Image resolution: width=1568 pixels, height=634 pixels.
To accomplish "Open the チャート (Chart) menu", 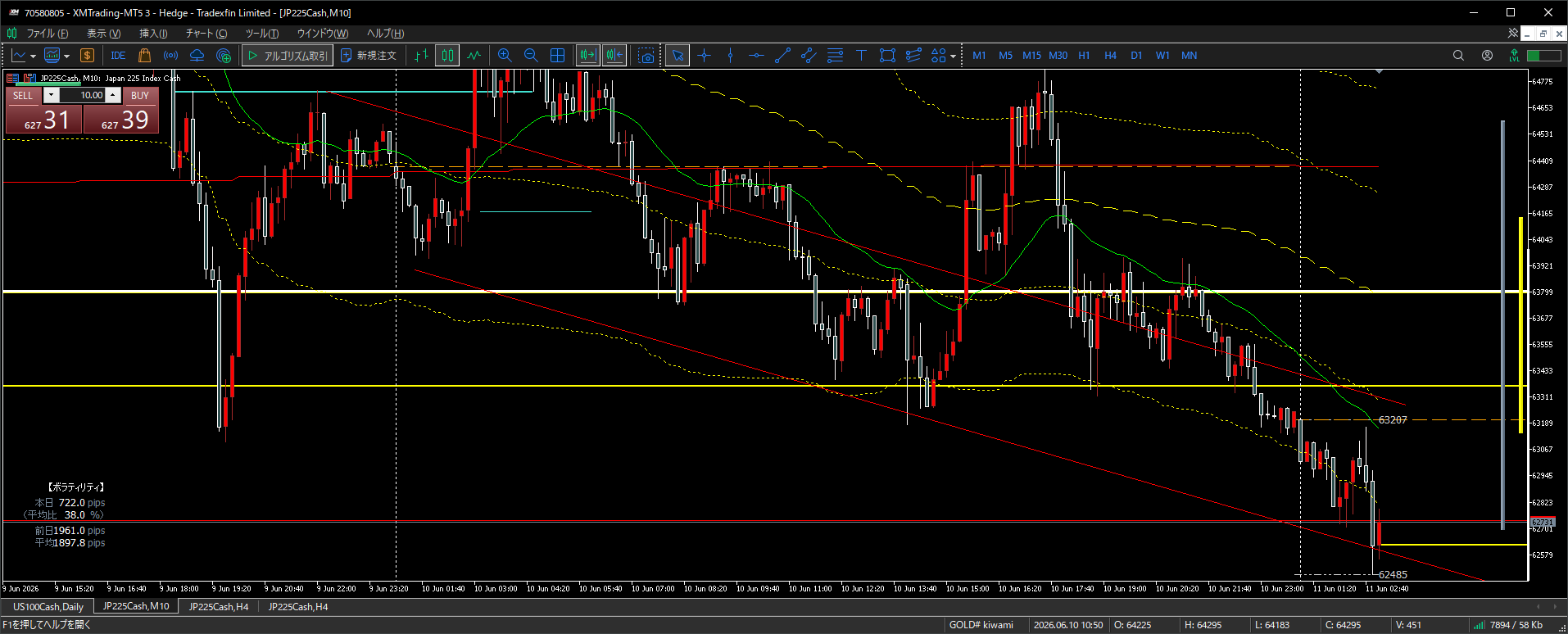I will [x=206, y=34].
